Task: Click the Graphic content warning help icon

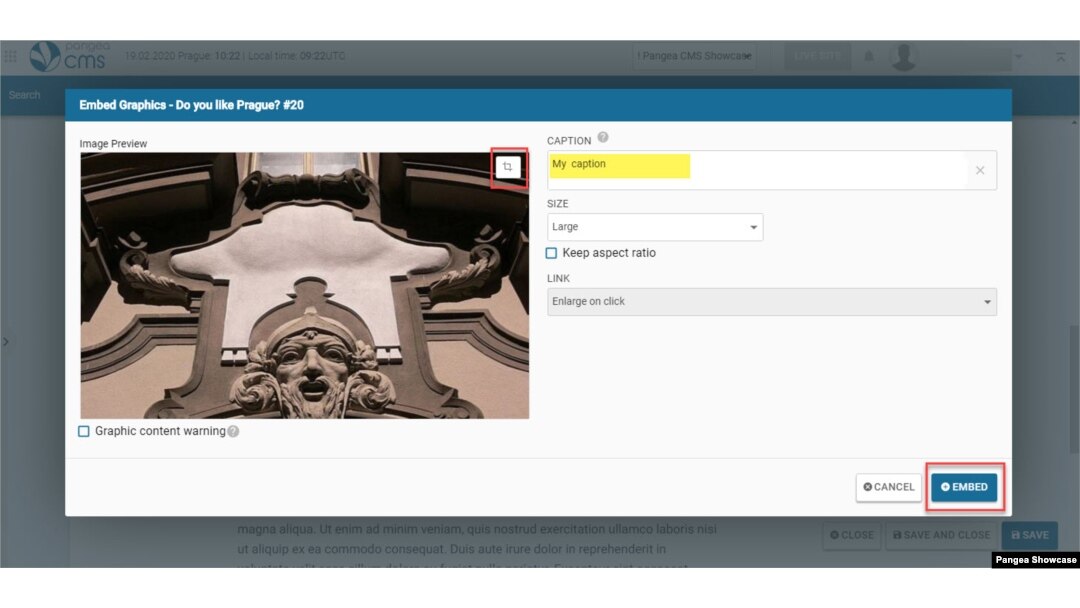Action: point(233,432)
